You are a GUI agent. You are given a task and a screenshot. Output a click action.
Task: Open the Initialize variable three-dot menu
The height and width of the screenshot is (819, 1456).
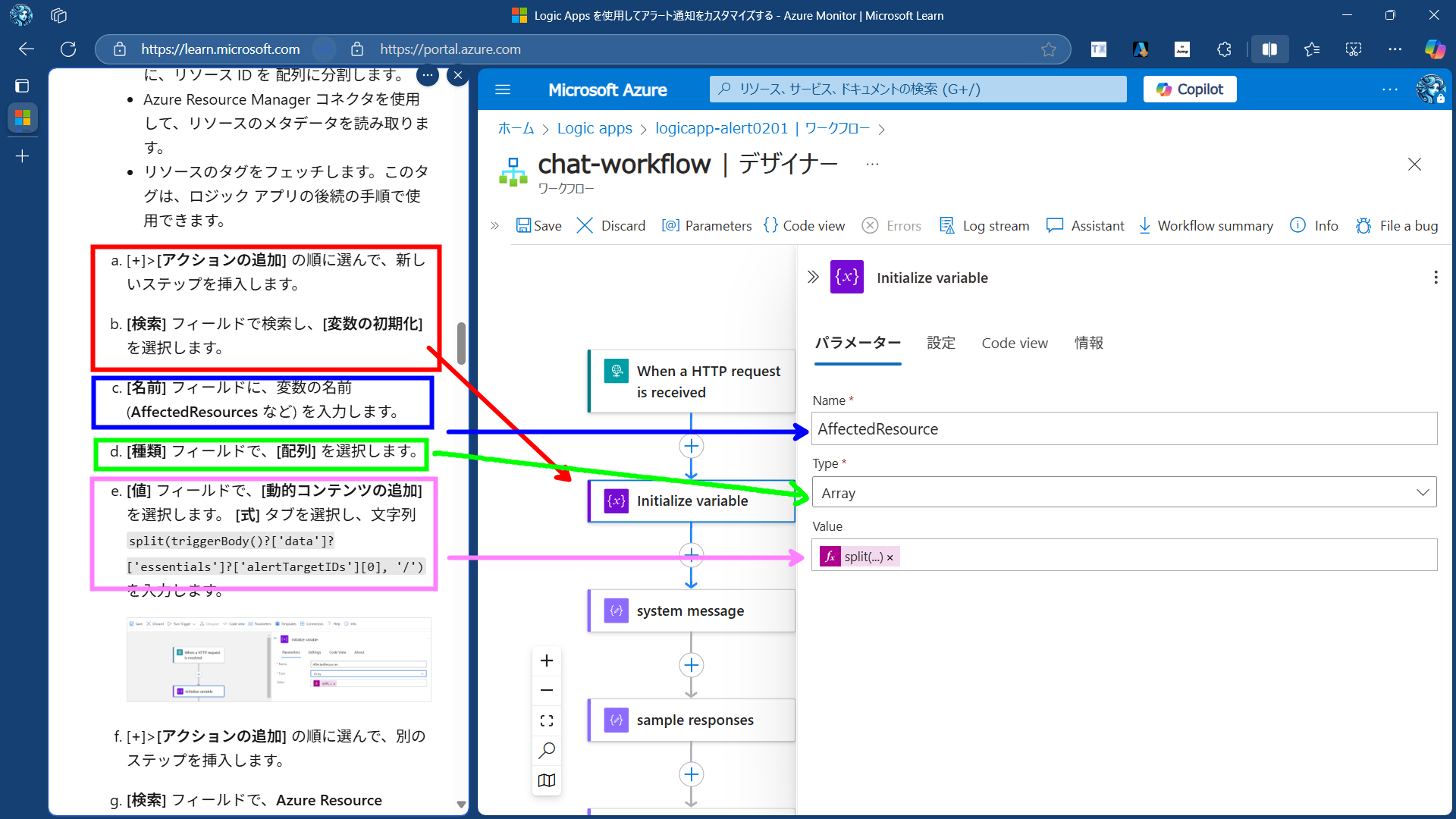point(1435,278)
